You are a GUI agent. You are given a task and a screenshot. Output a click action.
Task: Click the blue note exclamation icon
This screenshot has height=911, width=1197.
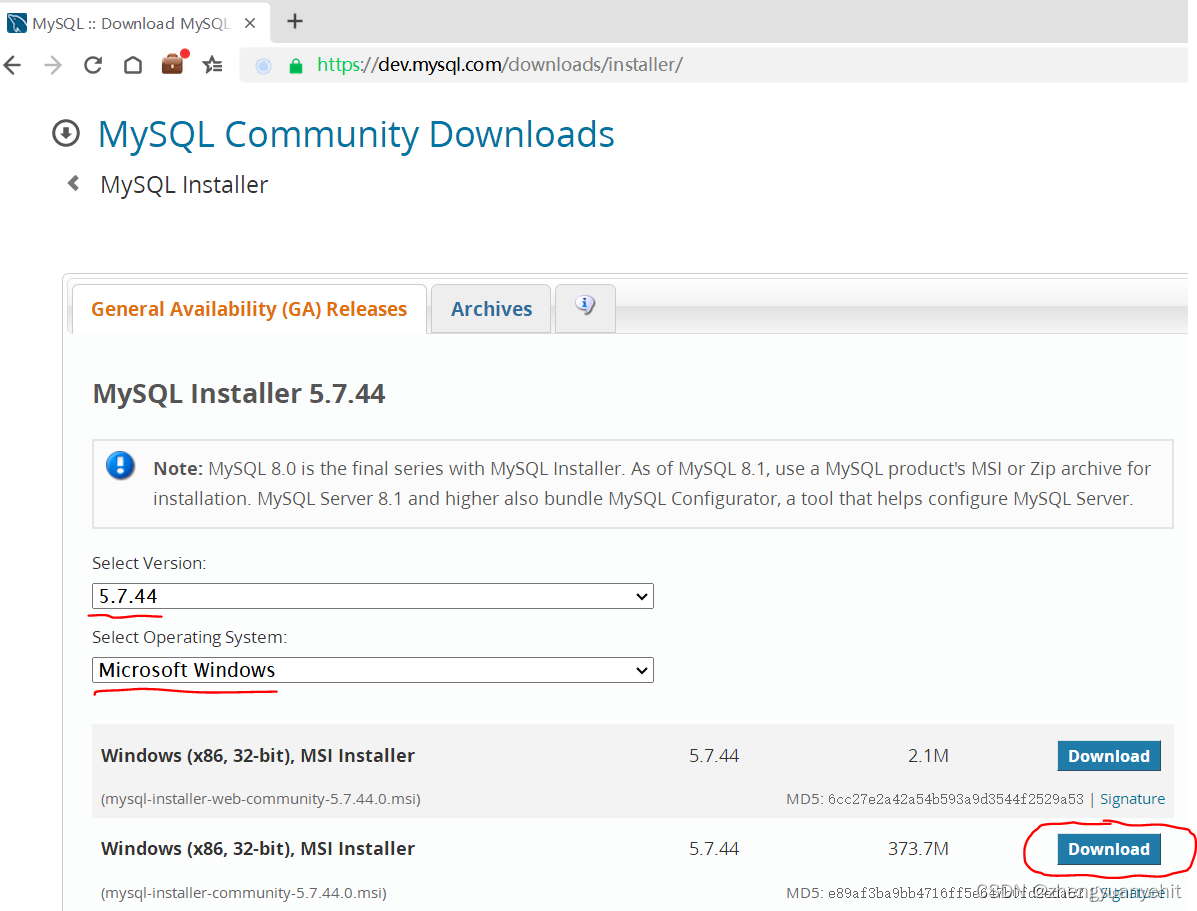coord(120,465)
